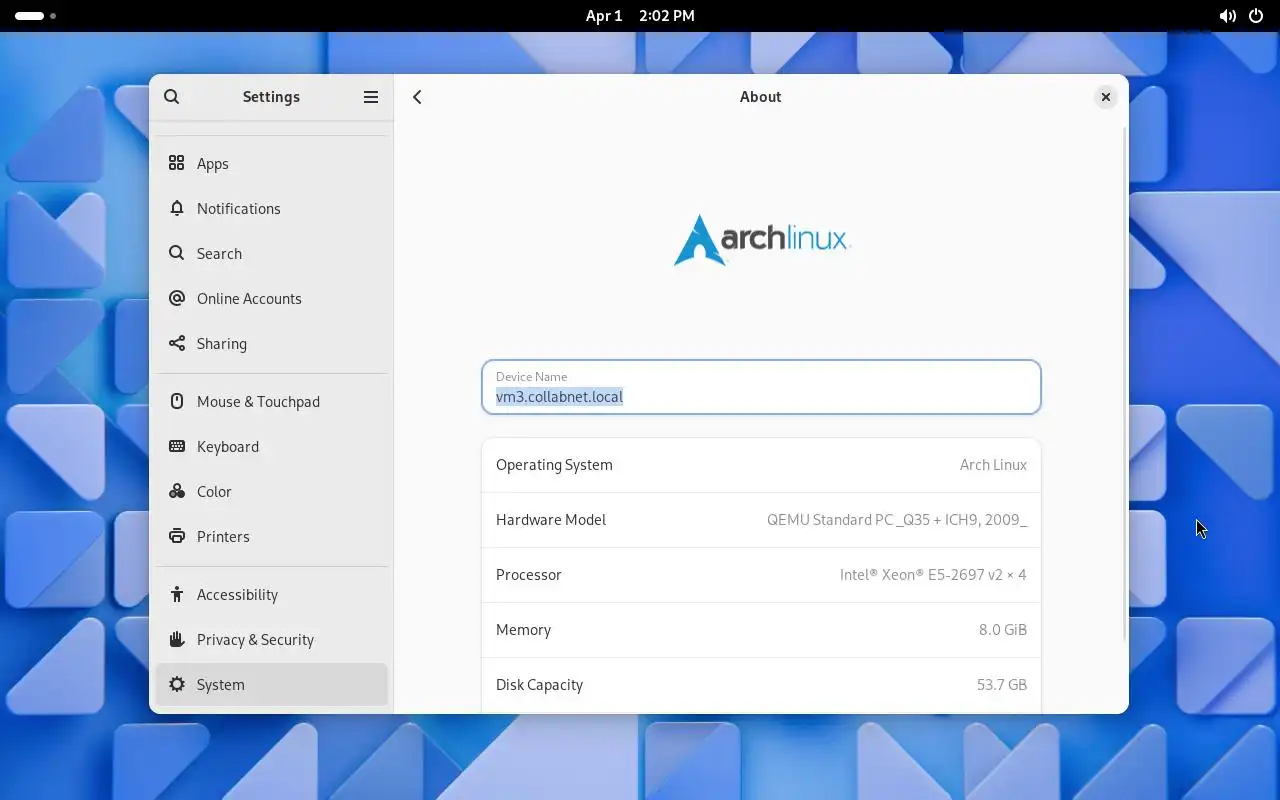This screenshot has width=1280, height=800.
Task: Click the Sharing icon in sidebar
Action: tap(177, 343)
